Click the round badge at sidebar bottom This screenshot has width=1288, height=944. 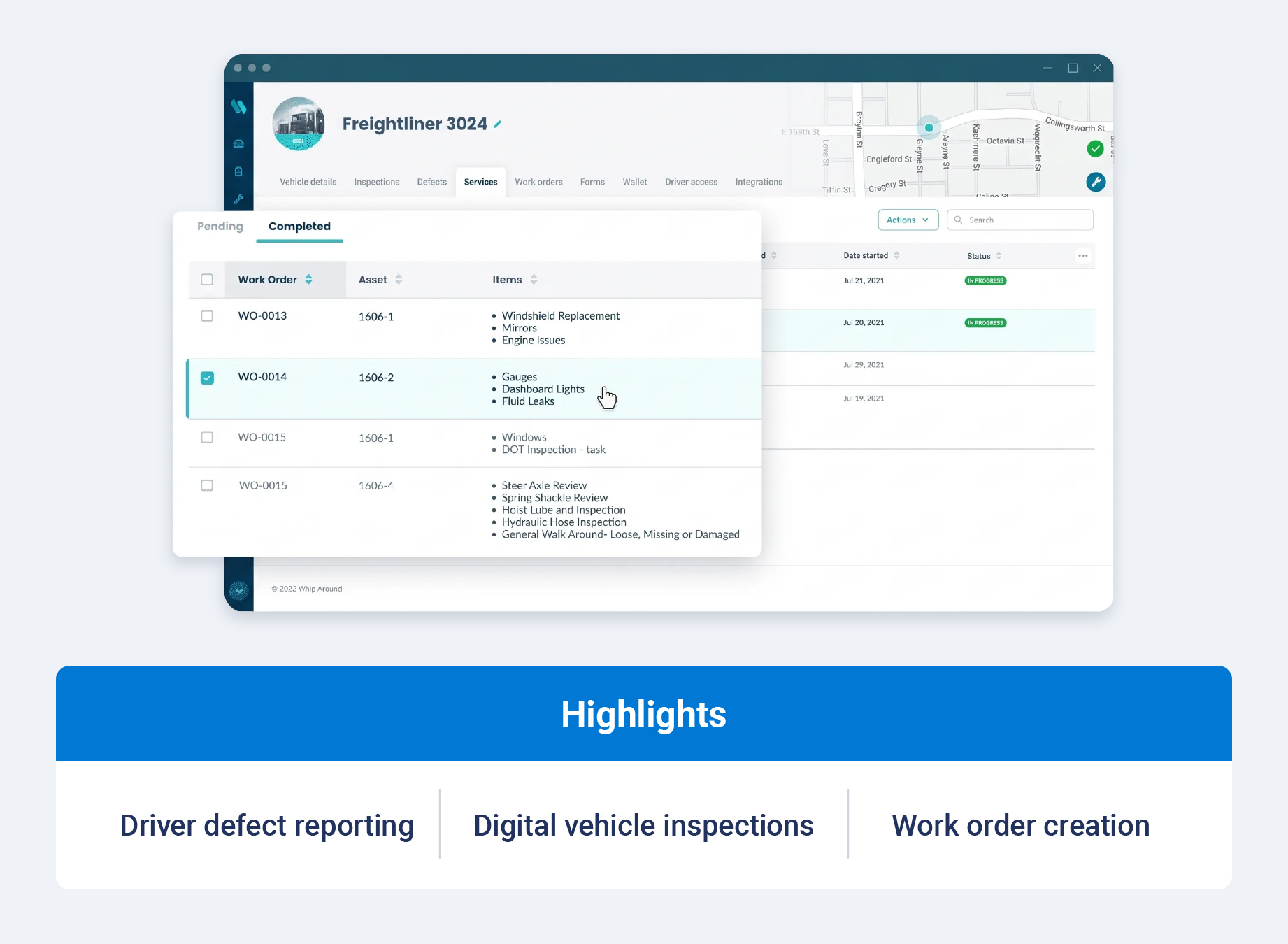(239, 591)
